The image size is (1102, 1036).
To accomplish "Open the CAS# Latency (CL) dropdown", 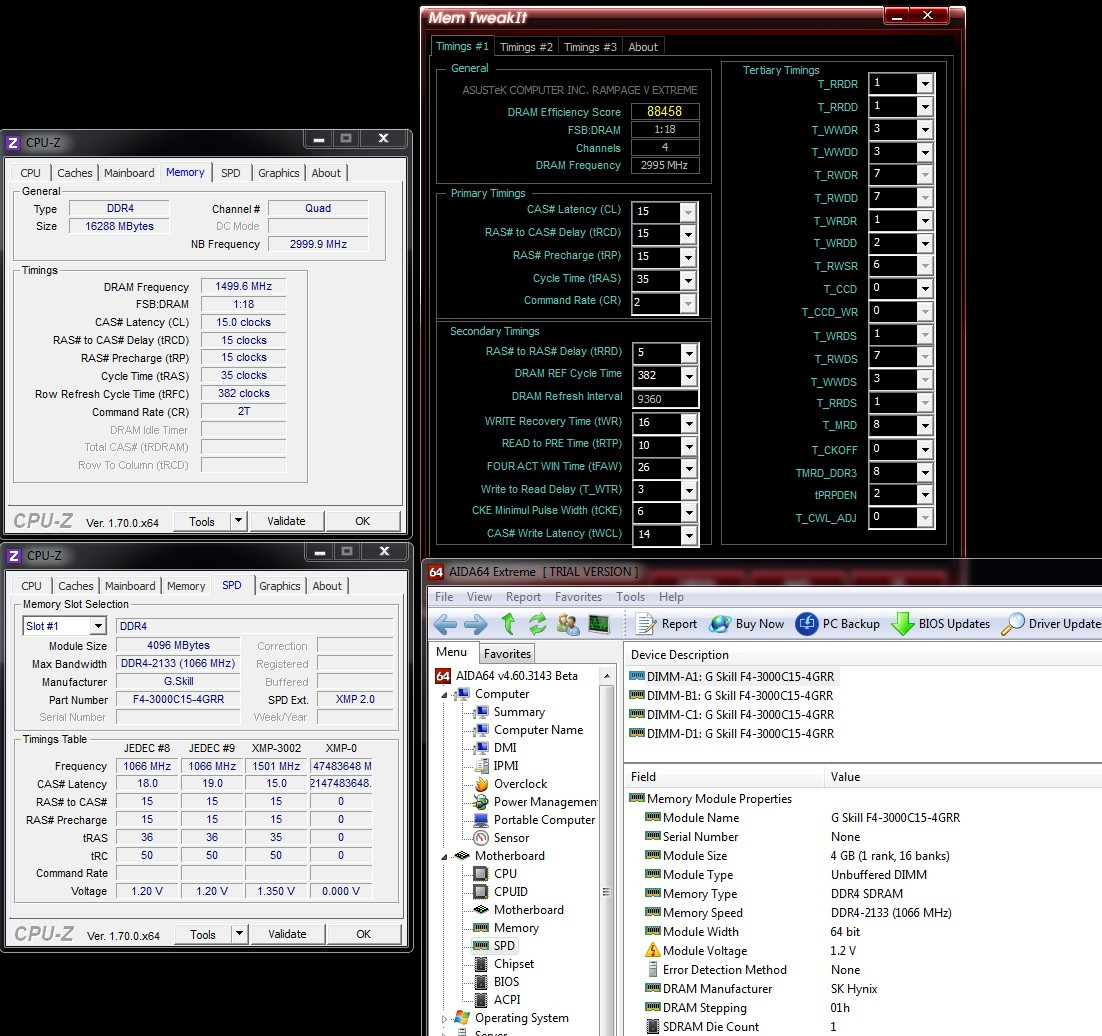I will [688, 211].
